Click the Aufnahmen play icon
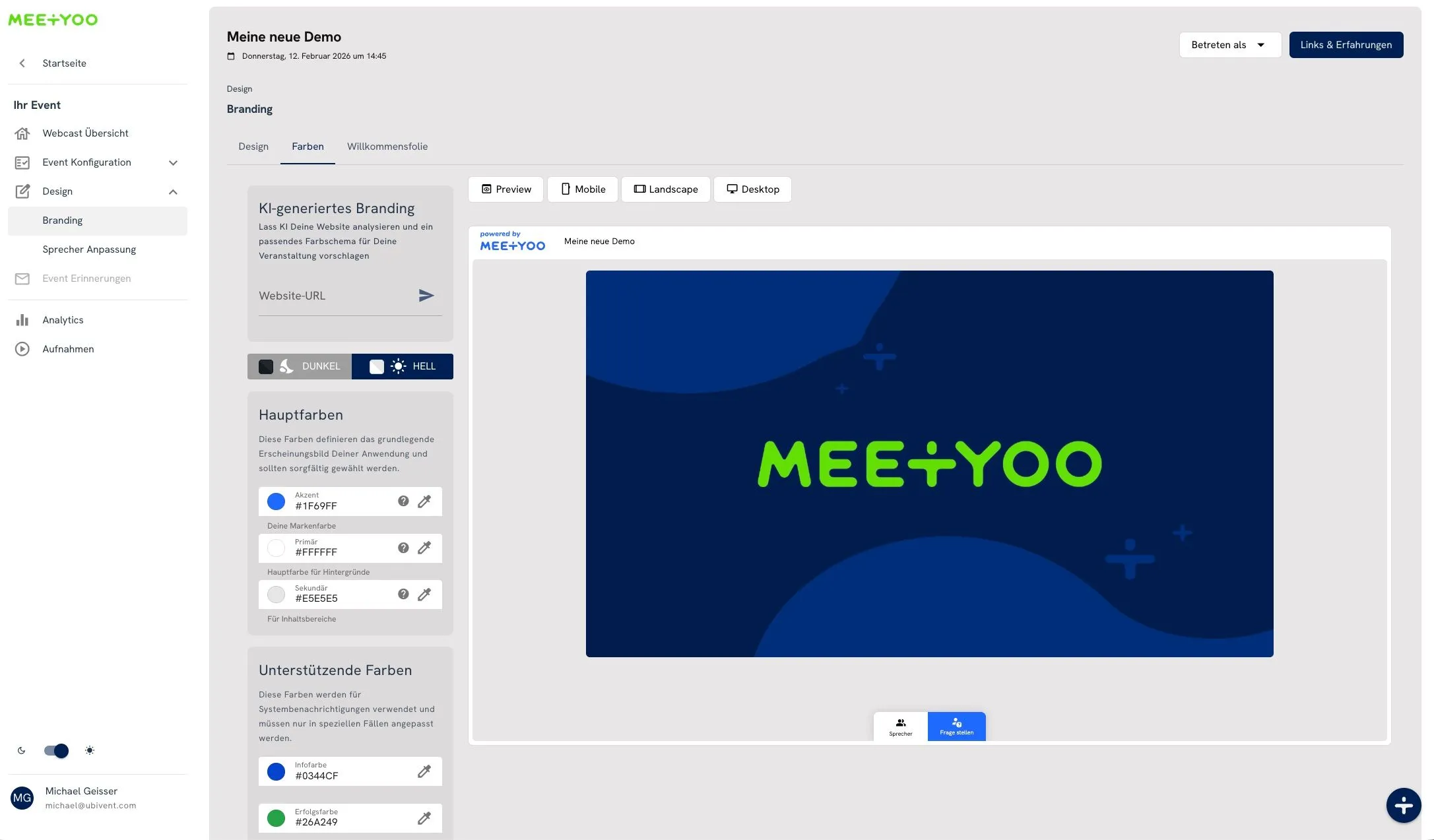 [22, 349]
